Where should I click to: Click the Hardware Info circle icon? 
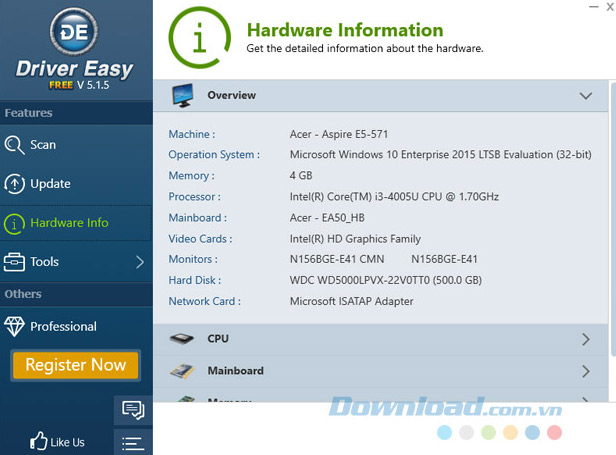pos(15,224)
